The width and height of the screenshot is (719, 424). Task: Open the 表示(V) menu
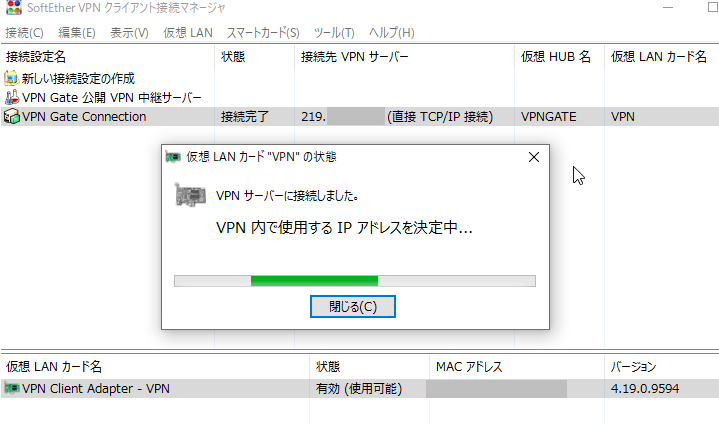click(129, 33)
